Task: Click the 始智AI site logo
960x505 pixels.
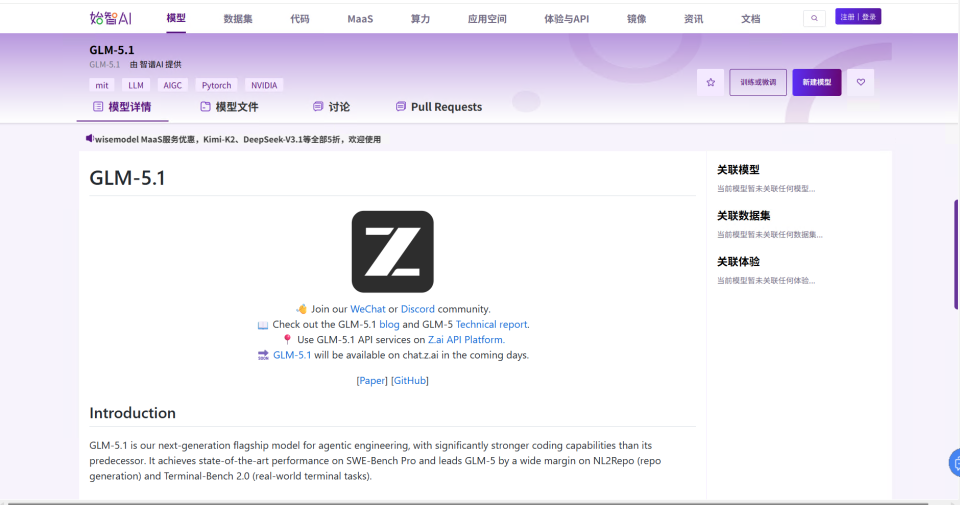Action: [x=111, y=18]
